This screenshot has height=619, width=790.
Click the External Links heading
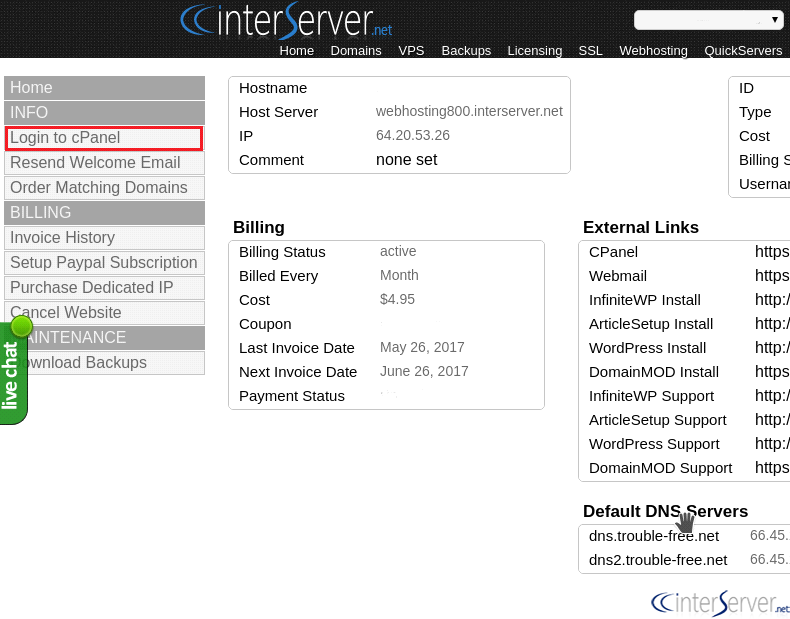pos(641,227)
